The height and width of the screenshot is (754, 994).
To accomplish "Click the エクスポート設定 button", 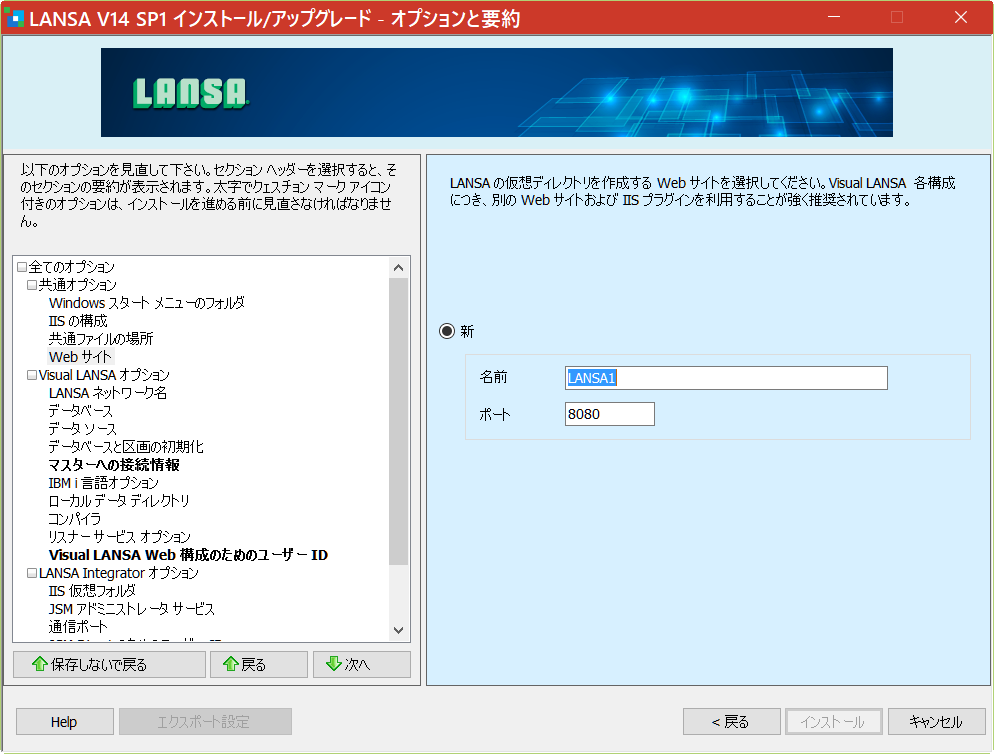I will coord(205,722).
